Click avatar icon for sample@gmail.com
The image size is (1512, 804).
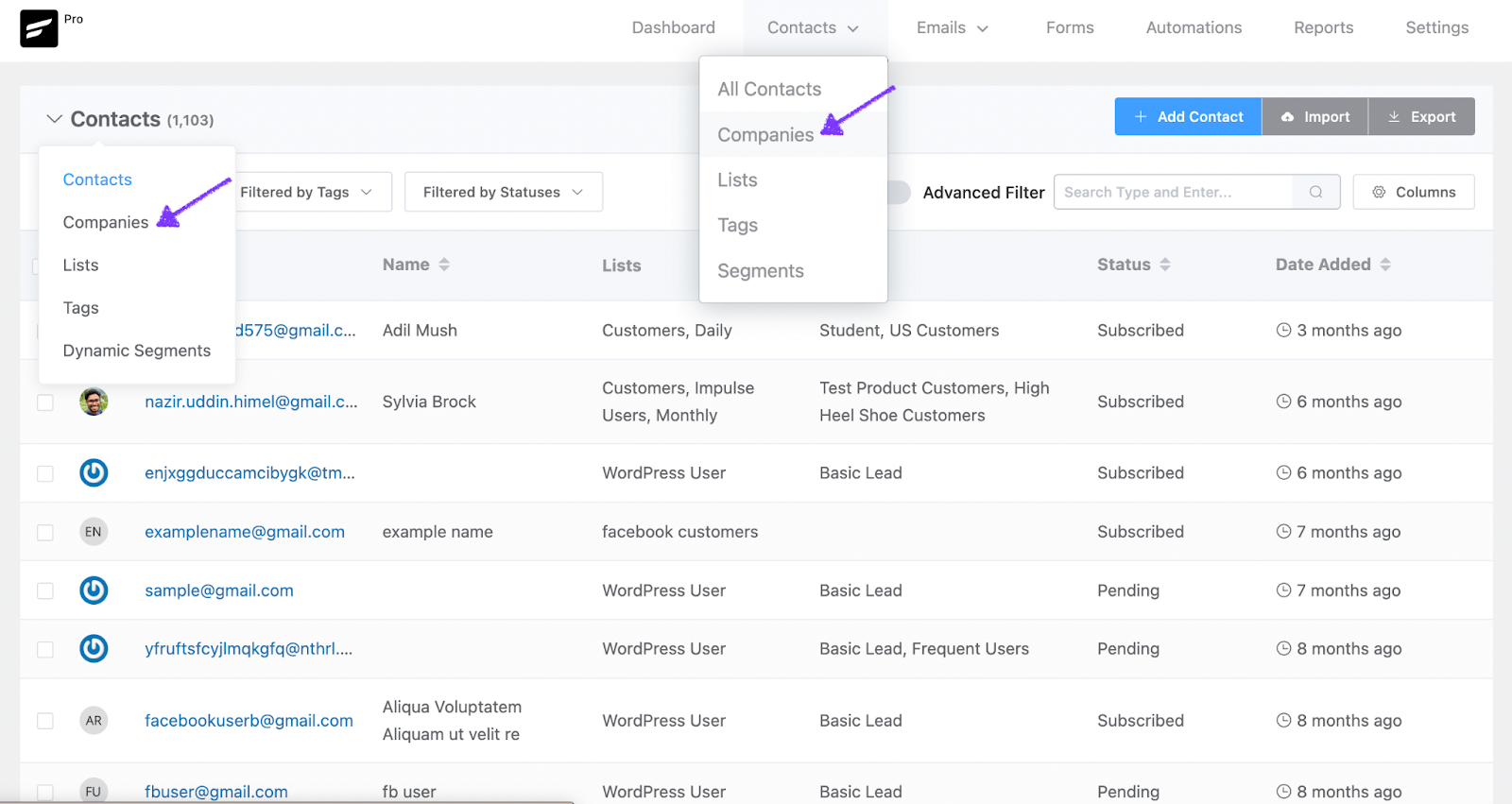(94, 590)
